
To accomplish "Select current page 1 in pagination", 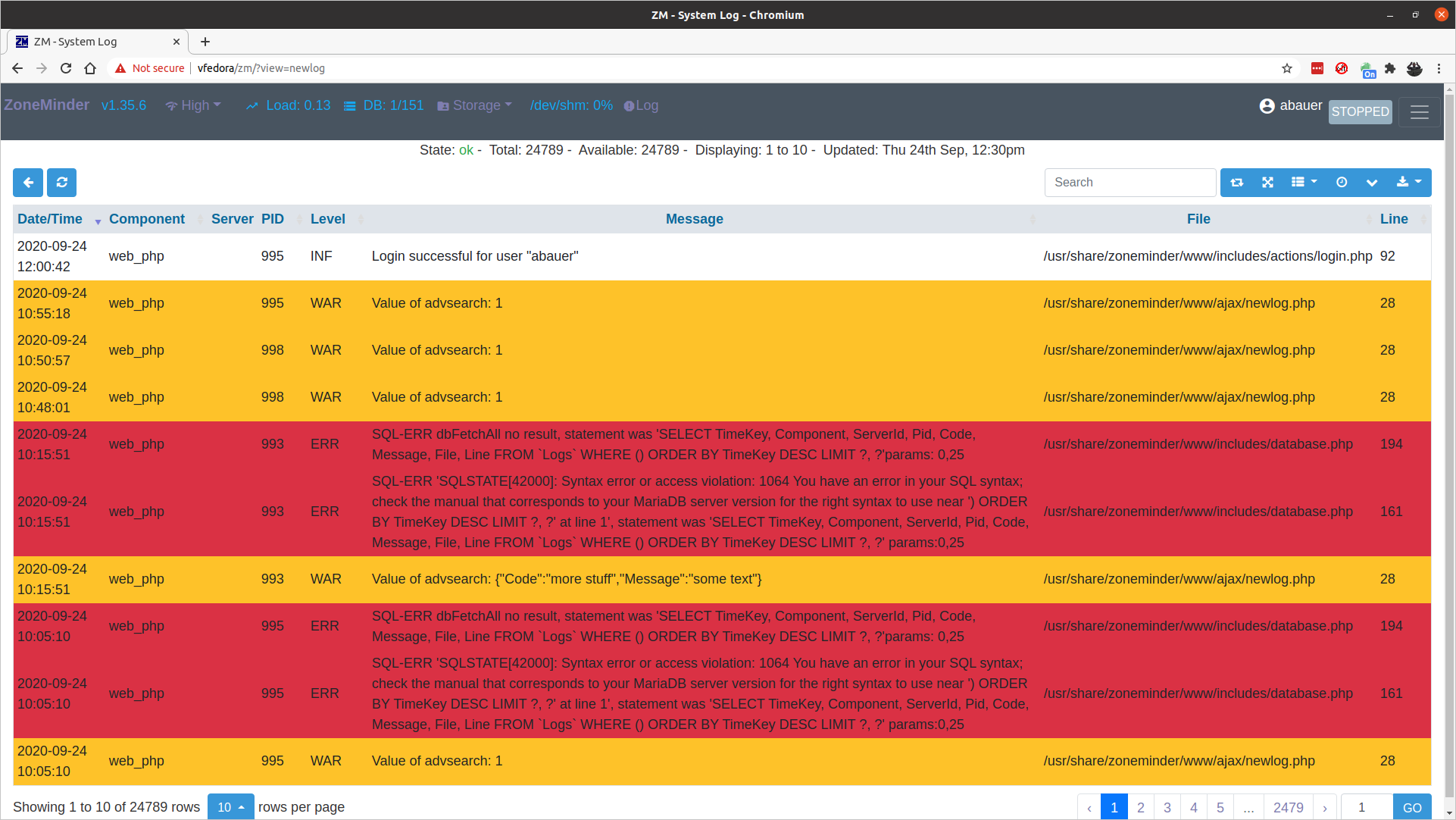I will point(1114,808).
